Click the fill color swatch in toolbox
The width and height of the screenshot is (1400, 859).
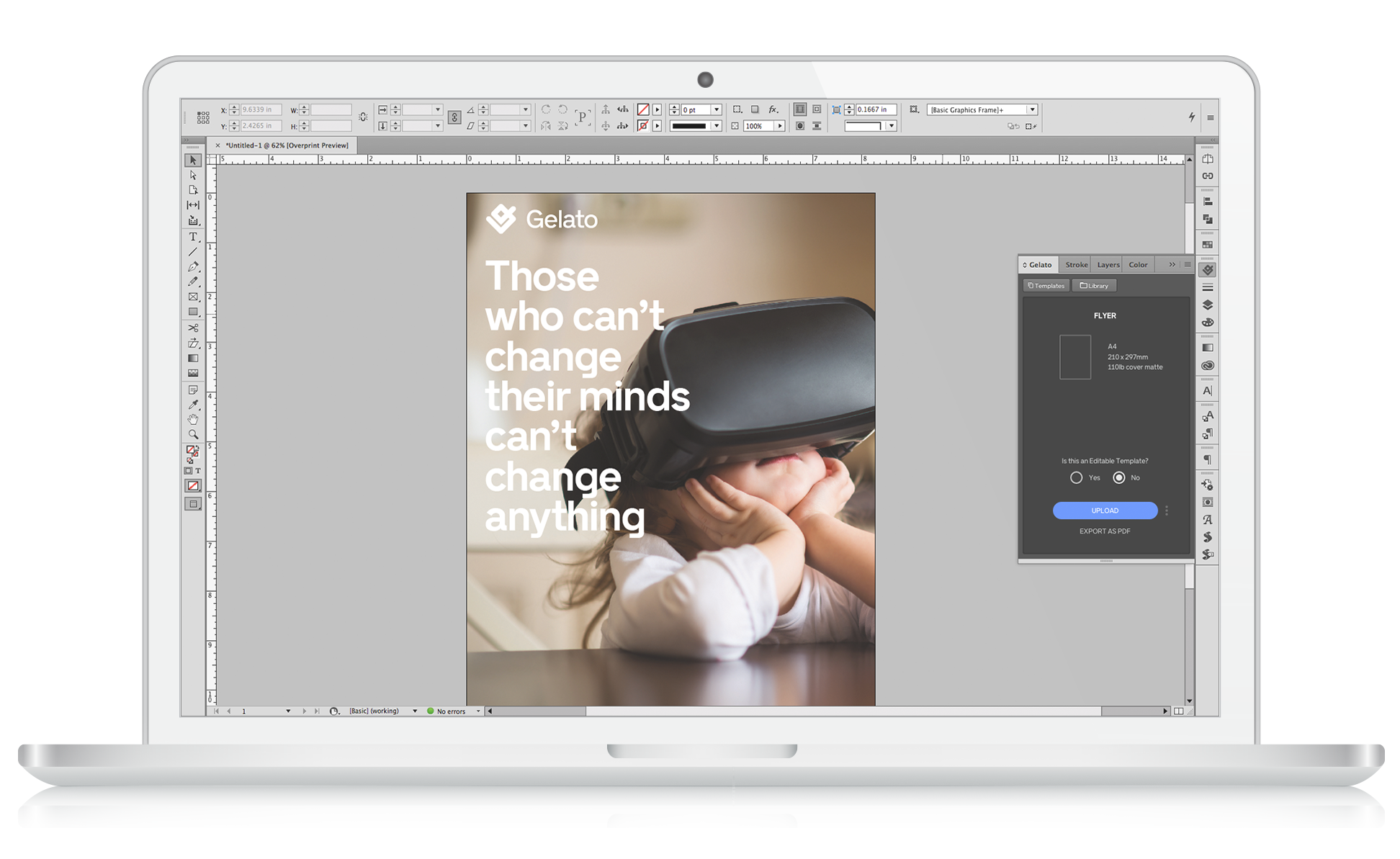coord(191,450)
